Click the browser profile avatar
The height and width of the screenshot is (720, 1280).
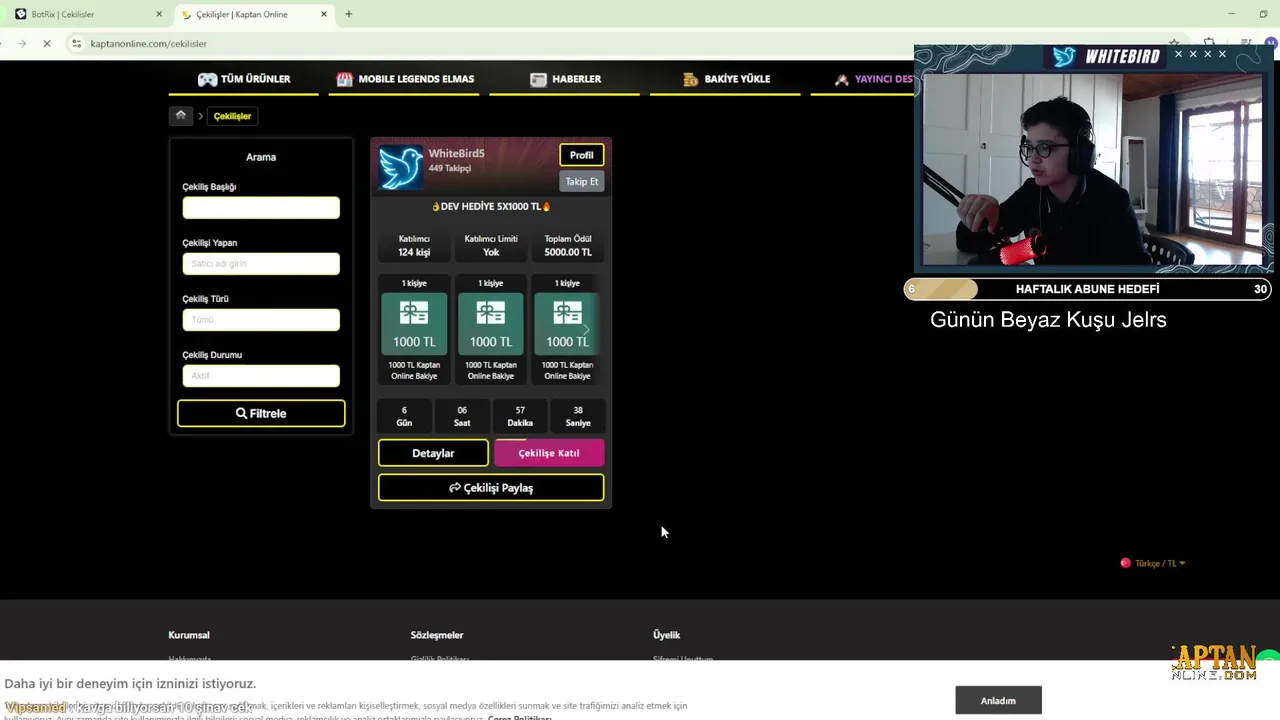1271,44
